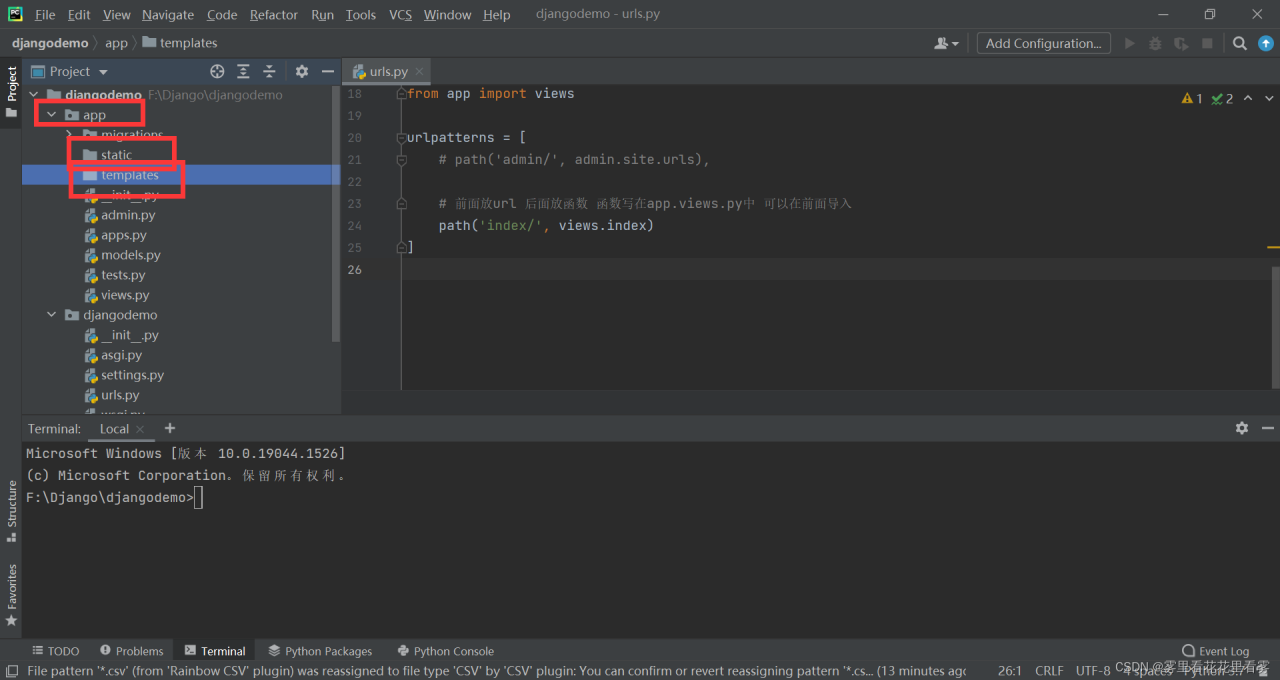Open asgi.py in project tree

pyautogui.click(x=121, y=355)
